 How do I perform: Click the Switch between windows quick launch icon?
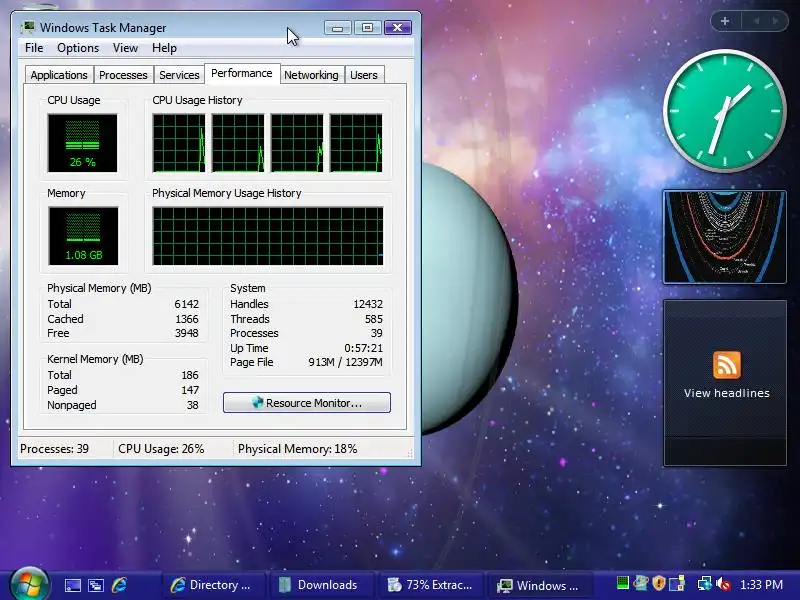[96, 585]
